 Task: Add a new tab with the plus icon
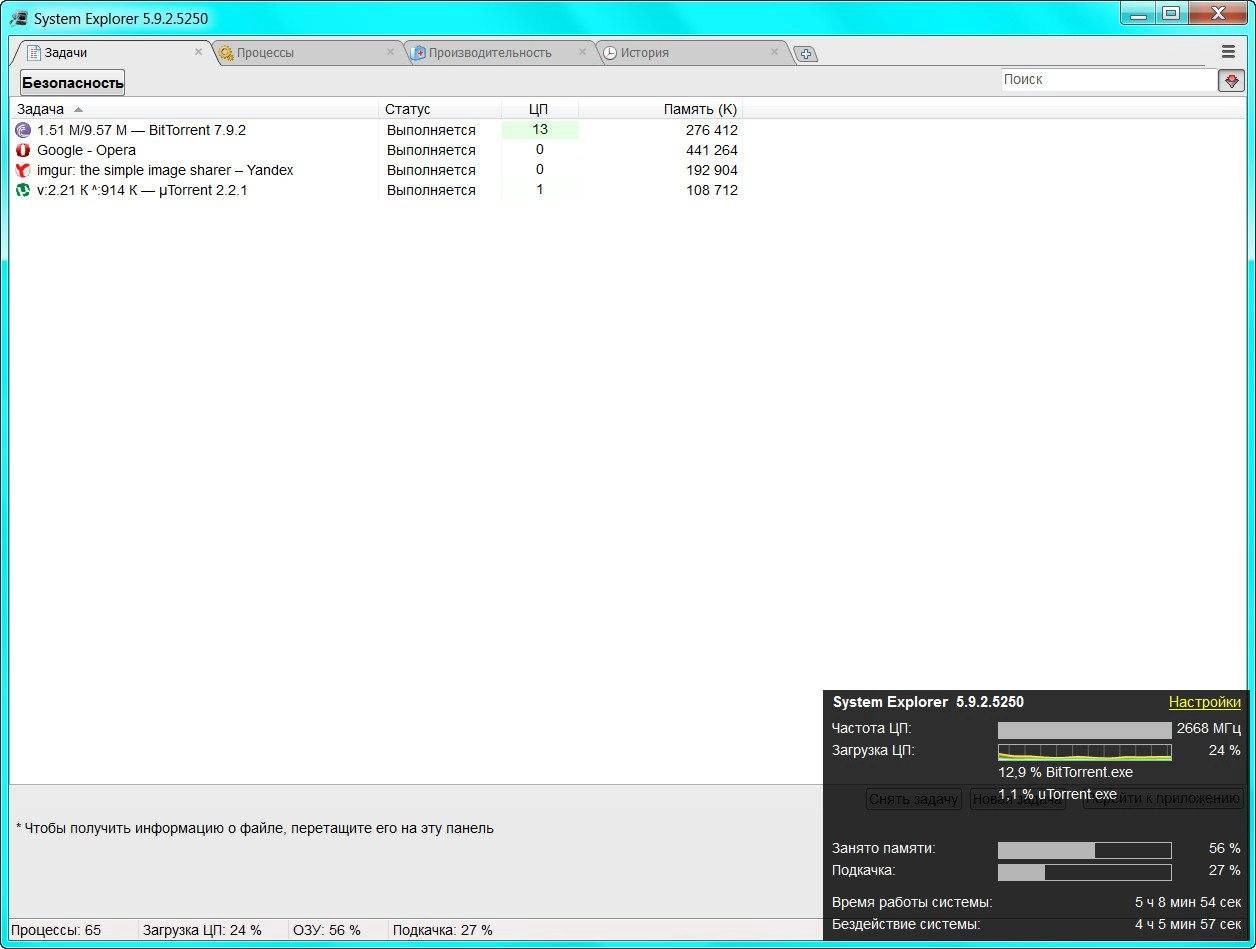pos(807,54)
